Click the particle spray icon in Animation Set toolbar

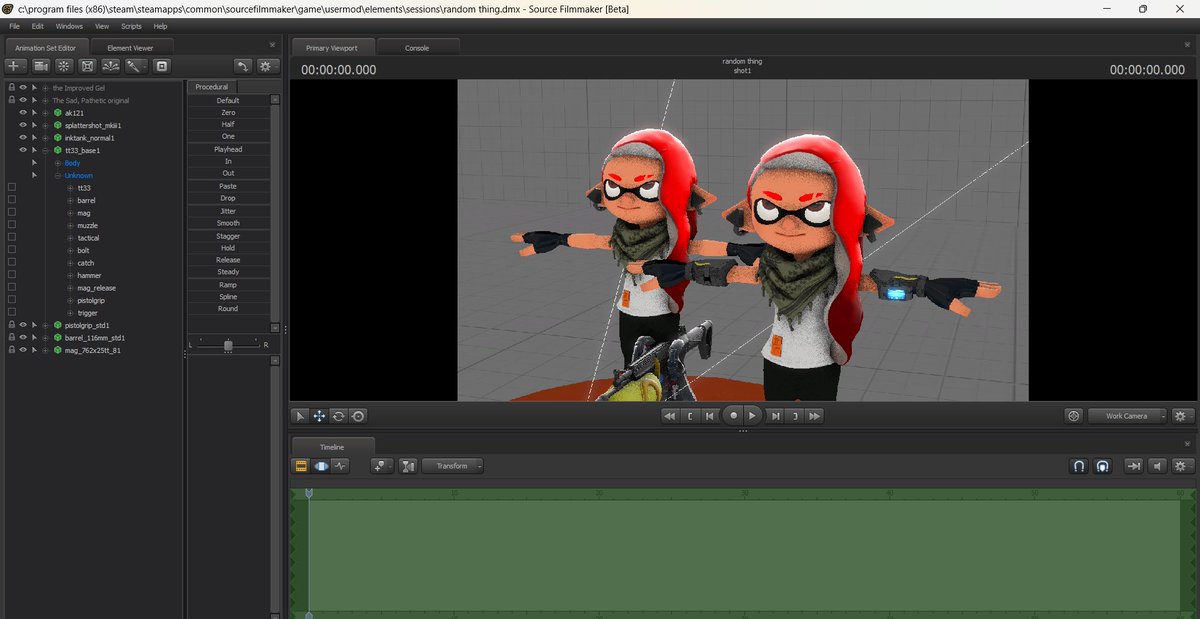tap(111, 65)
